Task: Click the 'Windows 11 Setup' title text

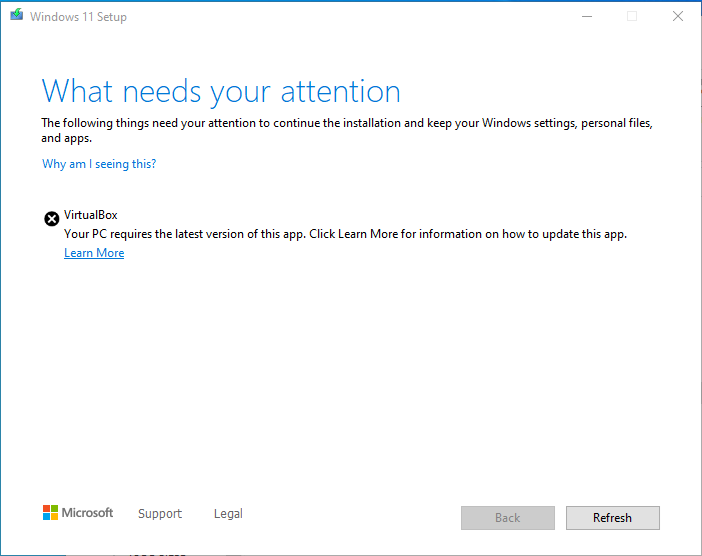Action: coord(78,17)
